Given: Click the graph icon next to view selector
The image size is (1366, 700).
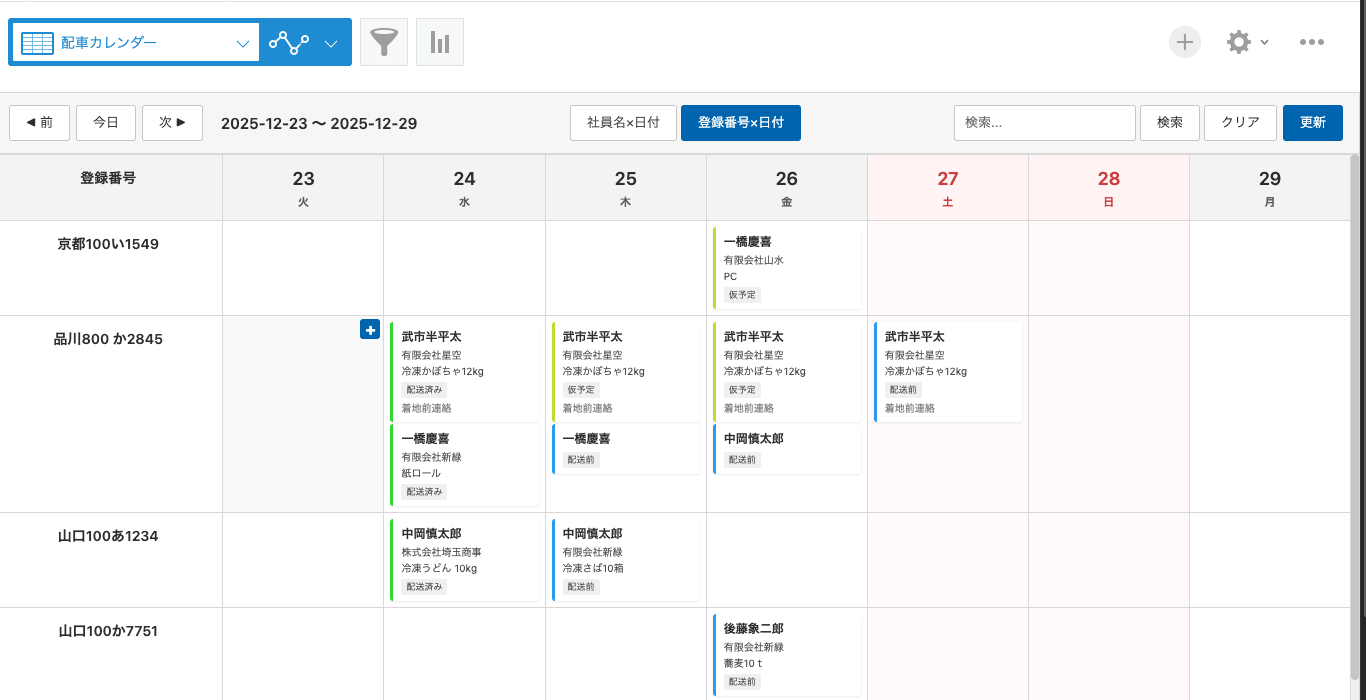Looking at the screenshot, I should click(x=289, y=43).
